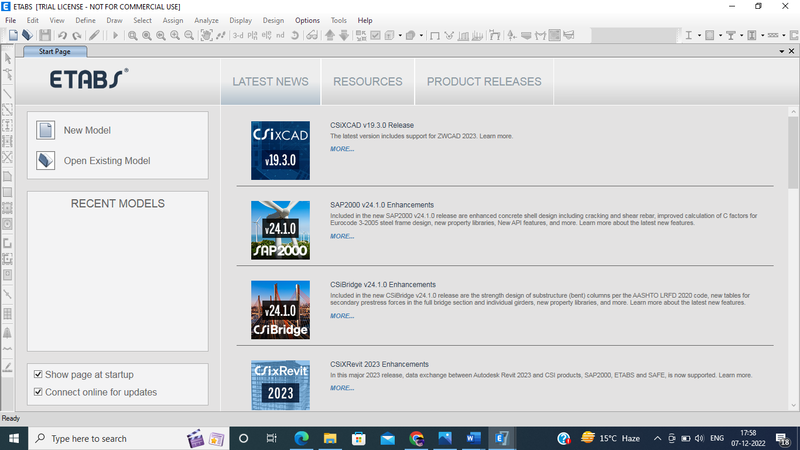800x450 pixels.
Task: Click the scrollbar down arrow in news panel
Action: 793,406
